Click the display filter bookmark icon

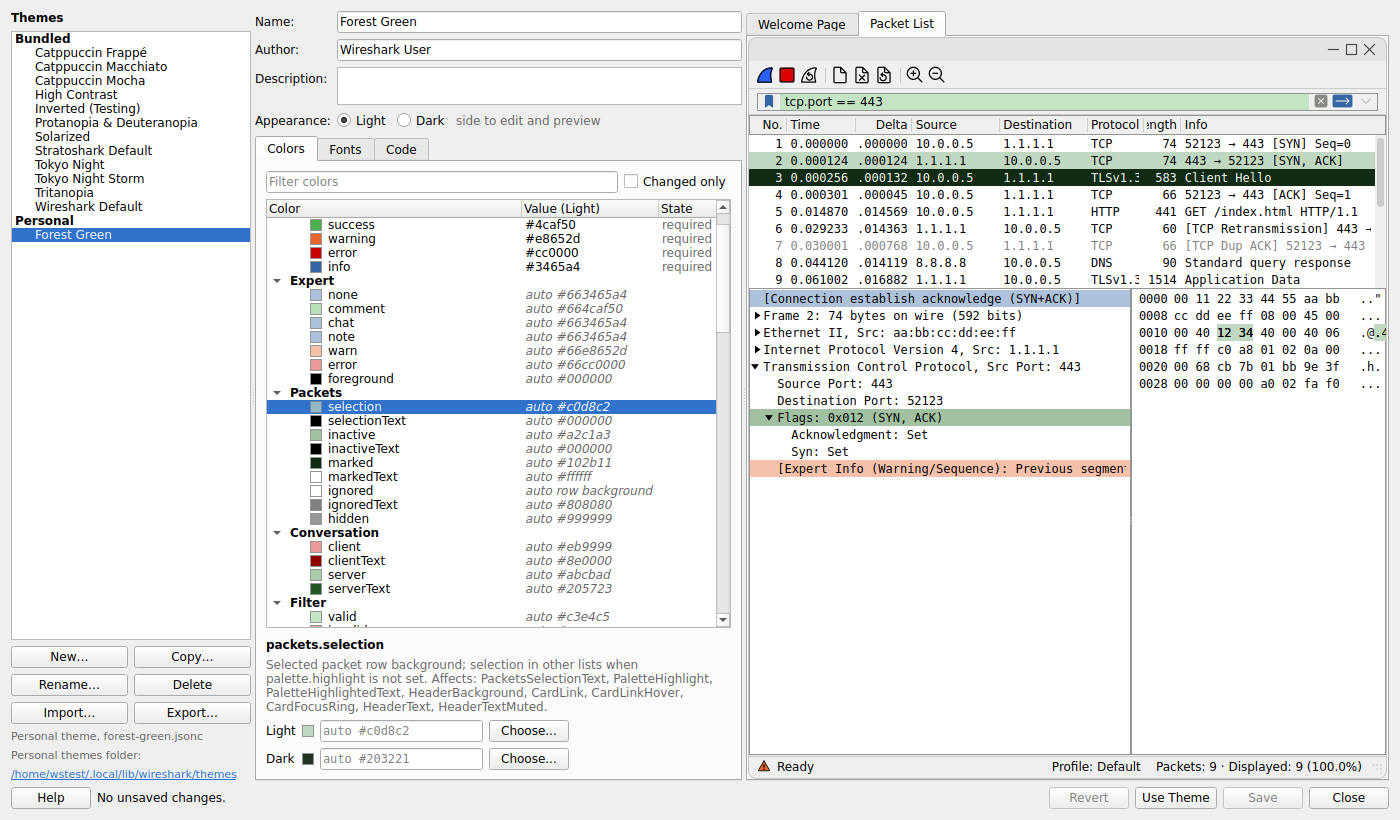(769, 101)
